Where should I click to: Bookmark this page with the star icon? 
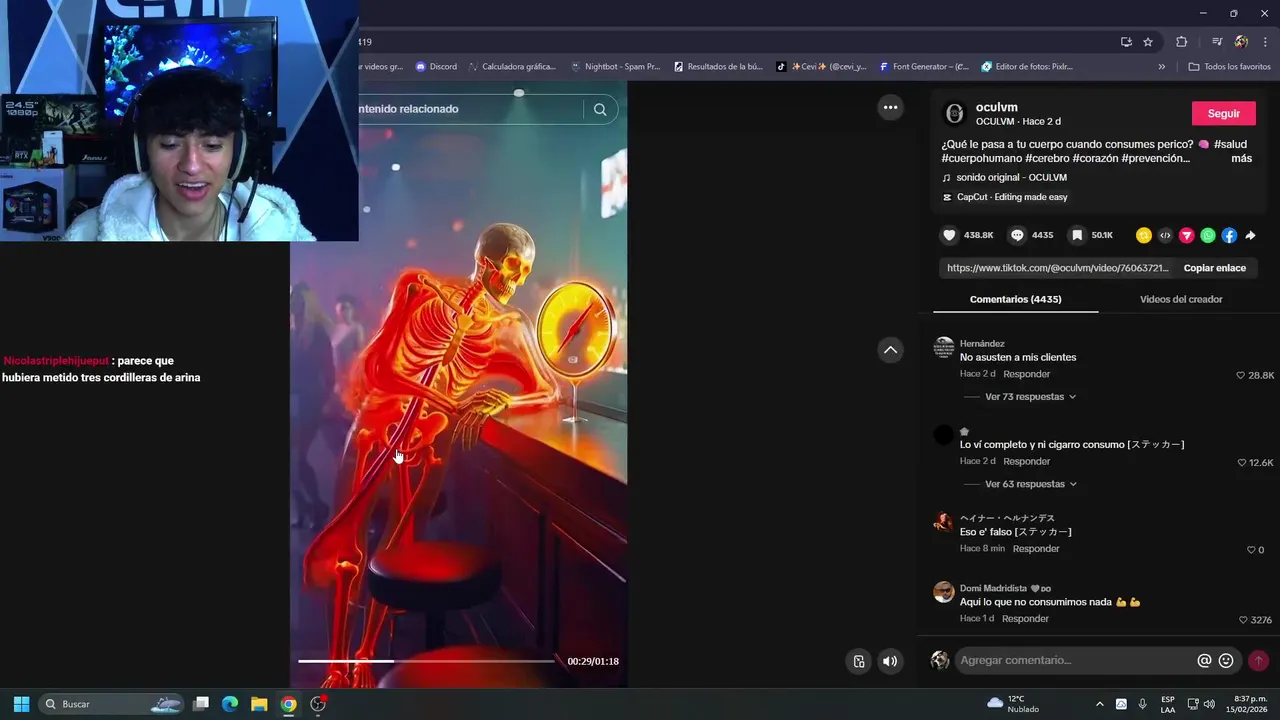pyautogui.click(x=1148, y=42)
